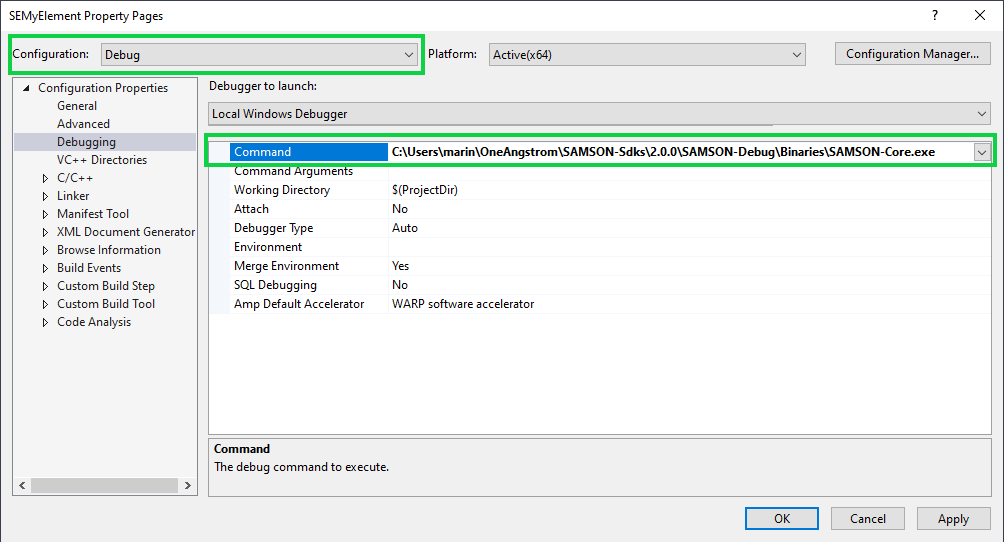Select the General properties page

[77, 106]
